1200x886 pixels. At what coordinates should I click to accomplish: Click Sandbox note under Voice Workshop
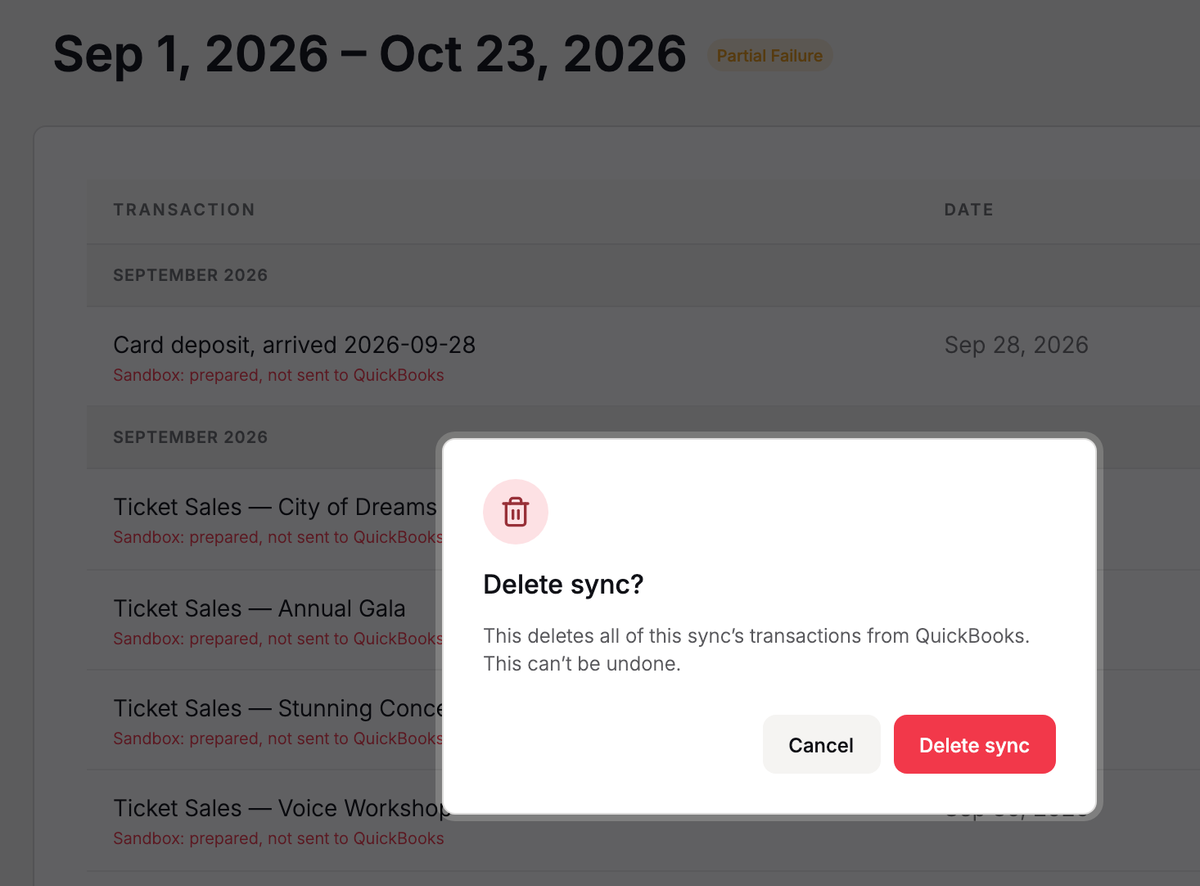pyautogui.click(x=278, y=839)
